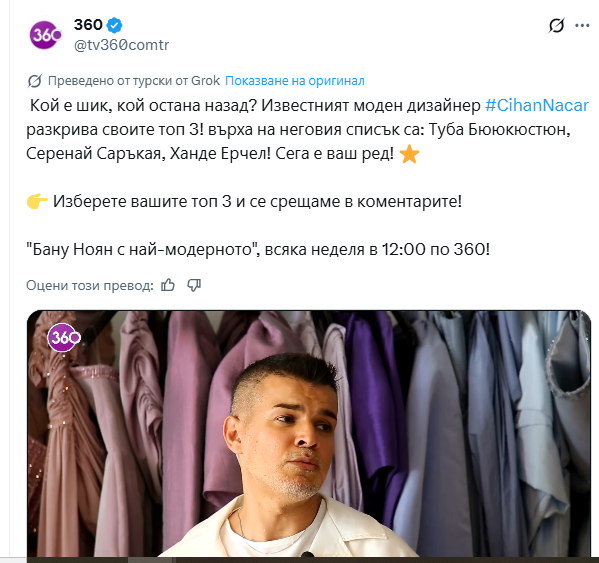Click the 'Преведено от турски от Grok' label
599x563 pixels.
coord(134,81)
